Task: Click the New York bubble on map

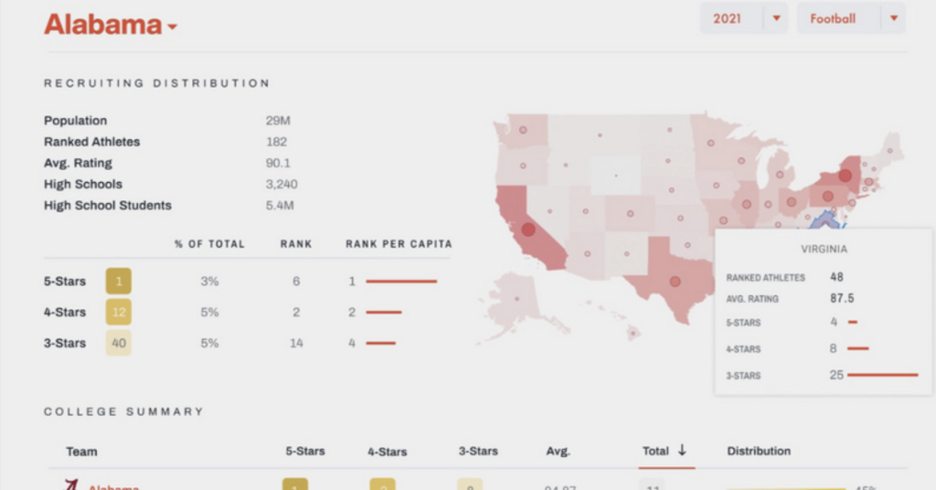Action: (845, 176)
